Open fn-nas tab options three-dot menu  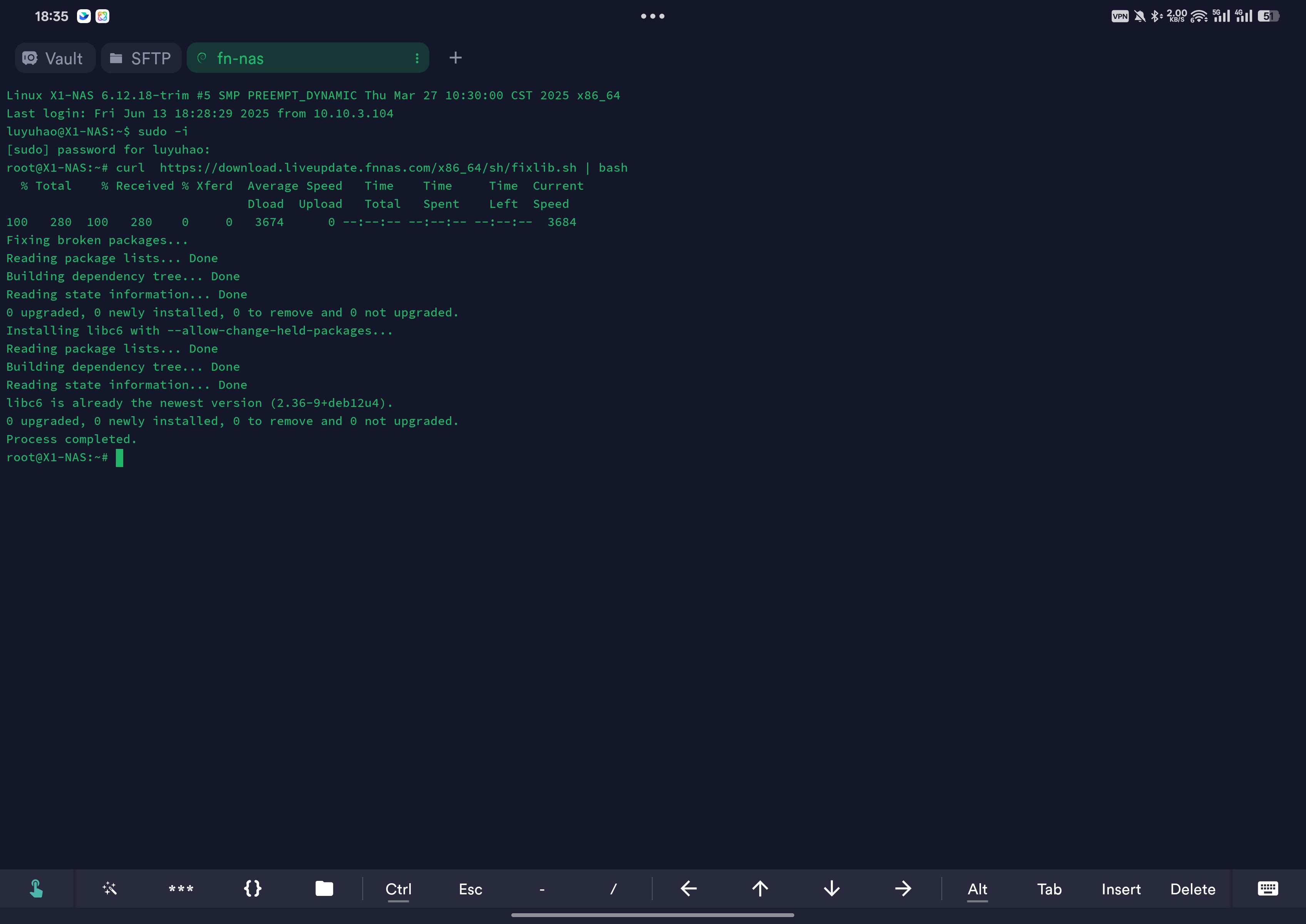[x=417, y=58]
